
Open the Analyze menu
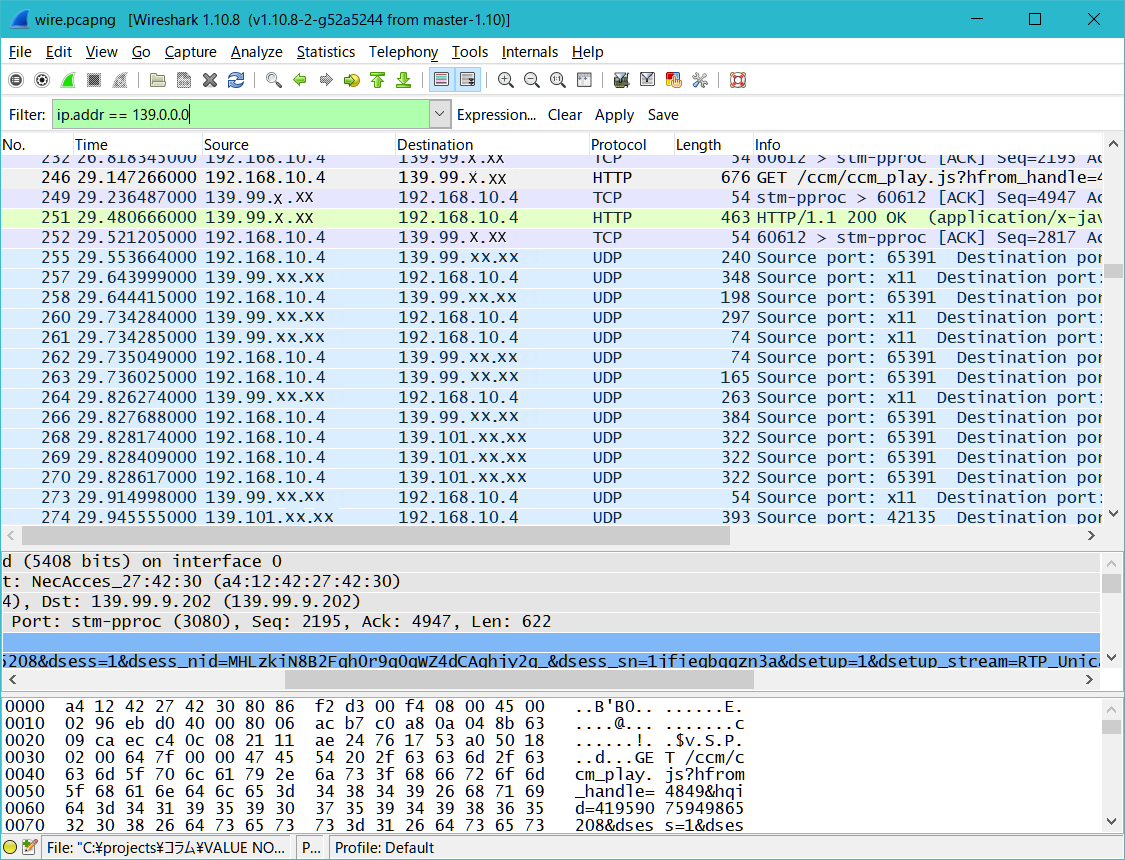[x=256, y=52]
